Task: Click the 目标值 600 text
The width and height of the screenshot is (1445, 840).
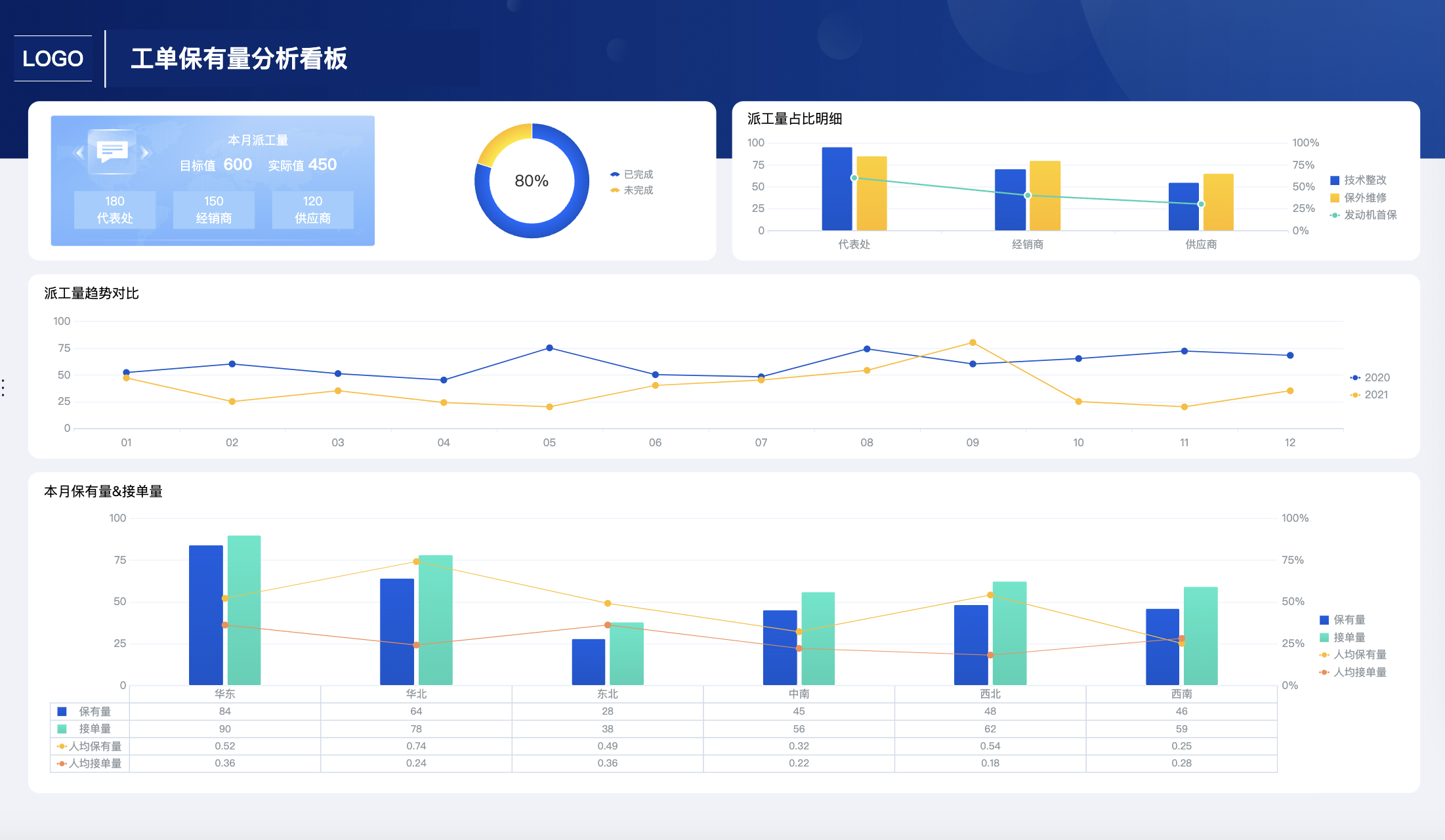Action: tap(216, 165)
